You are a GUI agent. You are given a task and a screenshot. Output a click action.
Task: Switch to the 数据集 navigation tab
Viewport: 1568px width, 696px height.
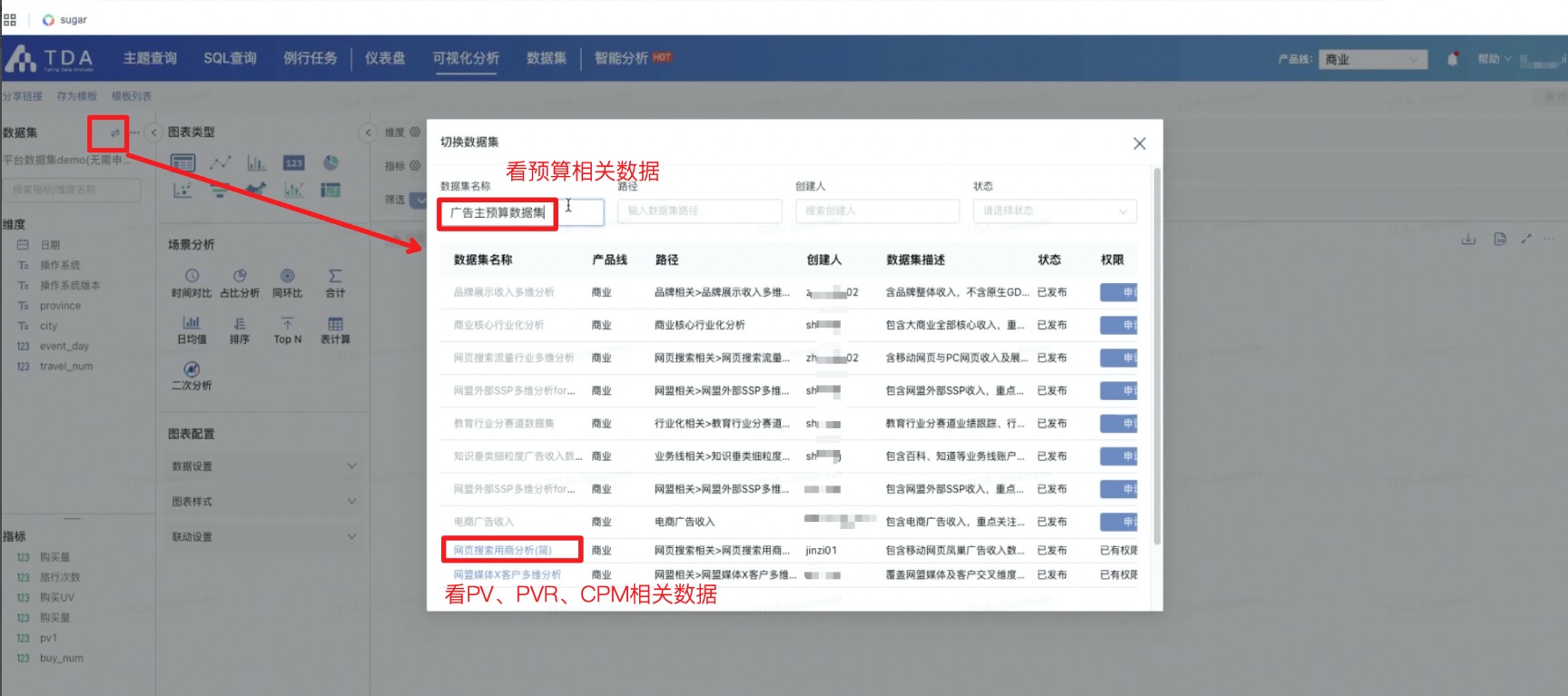546,58
